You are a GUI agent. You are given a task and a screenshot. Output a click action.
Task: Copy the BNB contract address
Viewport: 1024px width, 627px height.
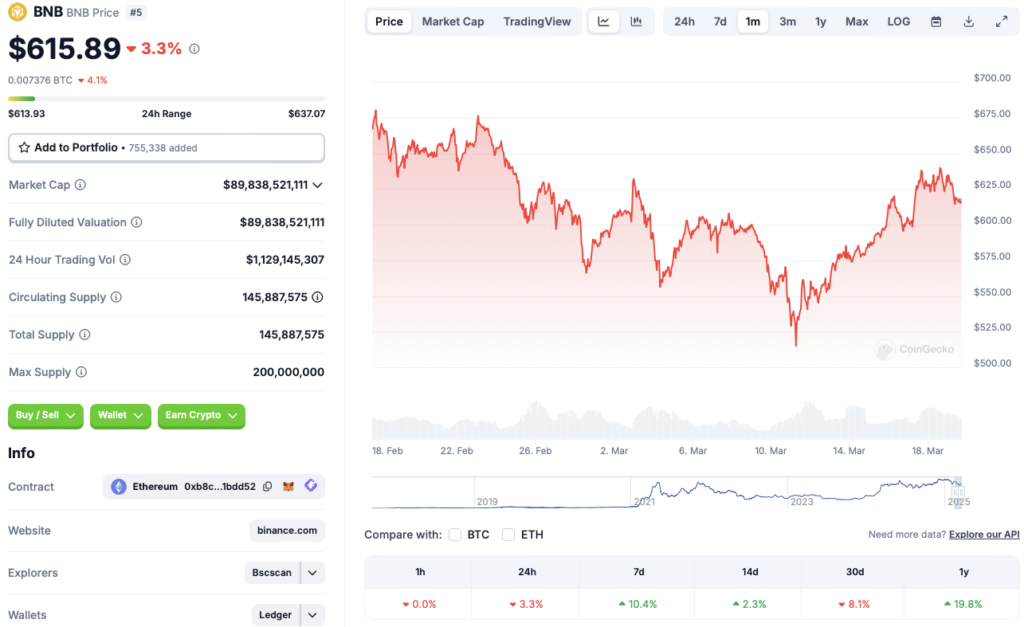click(267, 487)
